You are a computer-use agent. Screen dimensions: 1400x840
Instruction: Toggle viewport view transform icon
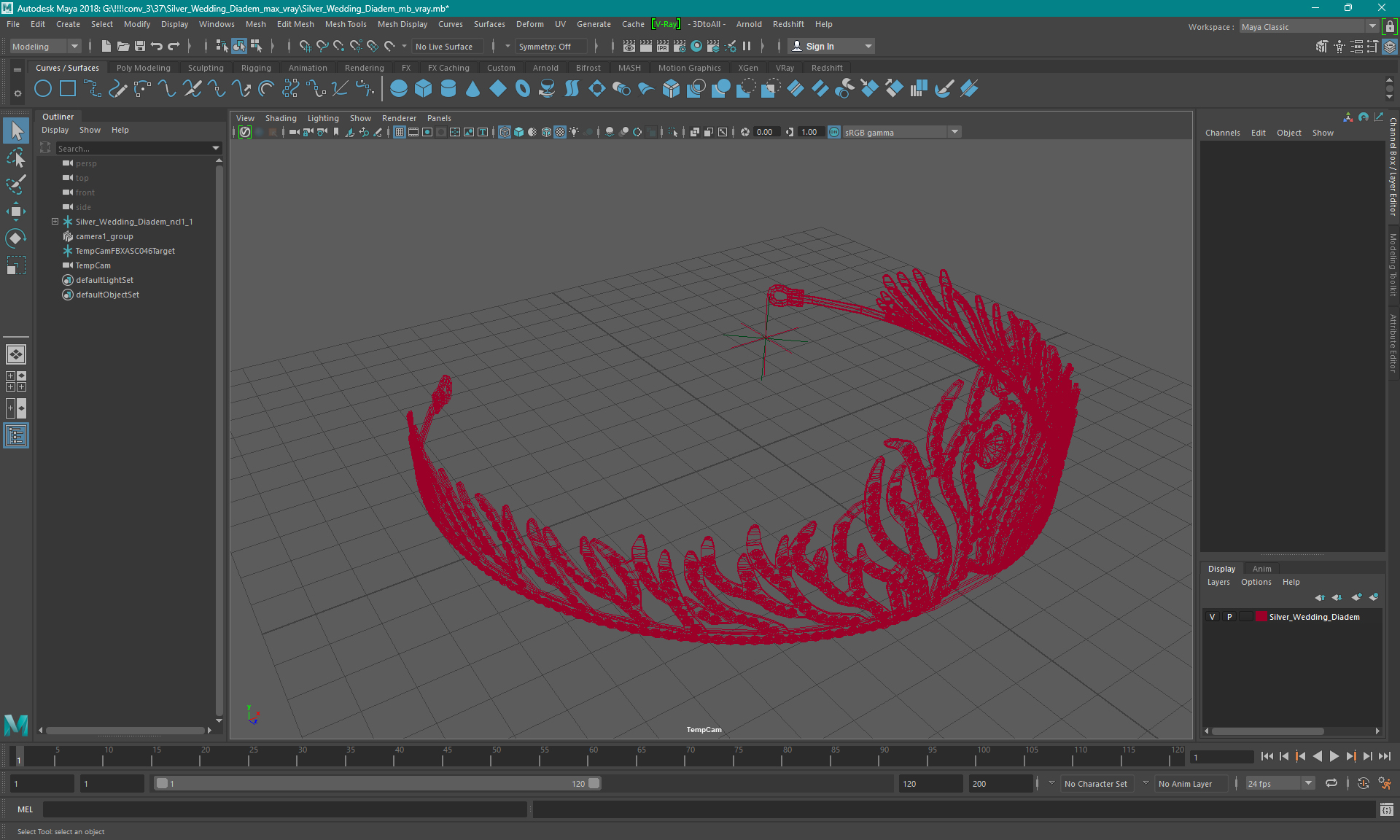pos(834,132)
